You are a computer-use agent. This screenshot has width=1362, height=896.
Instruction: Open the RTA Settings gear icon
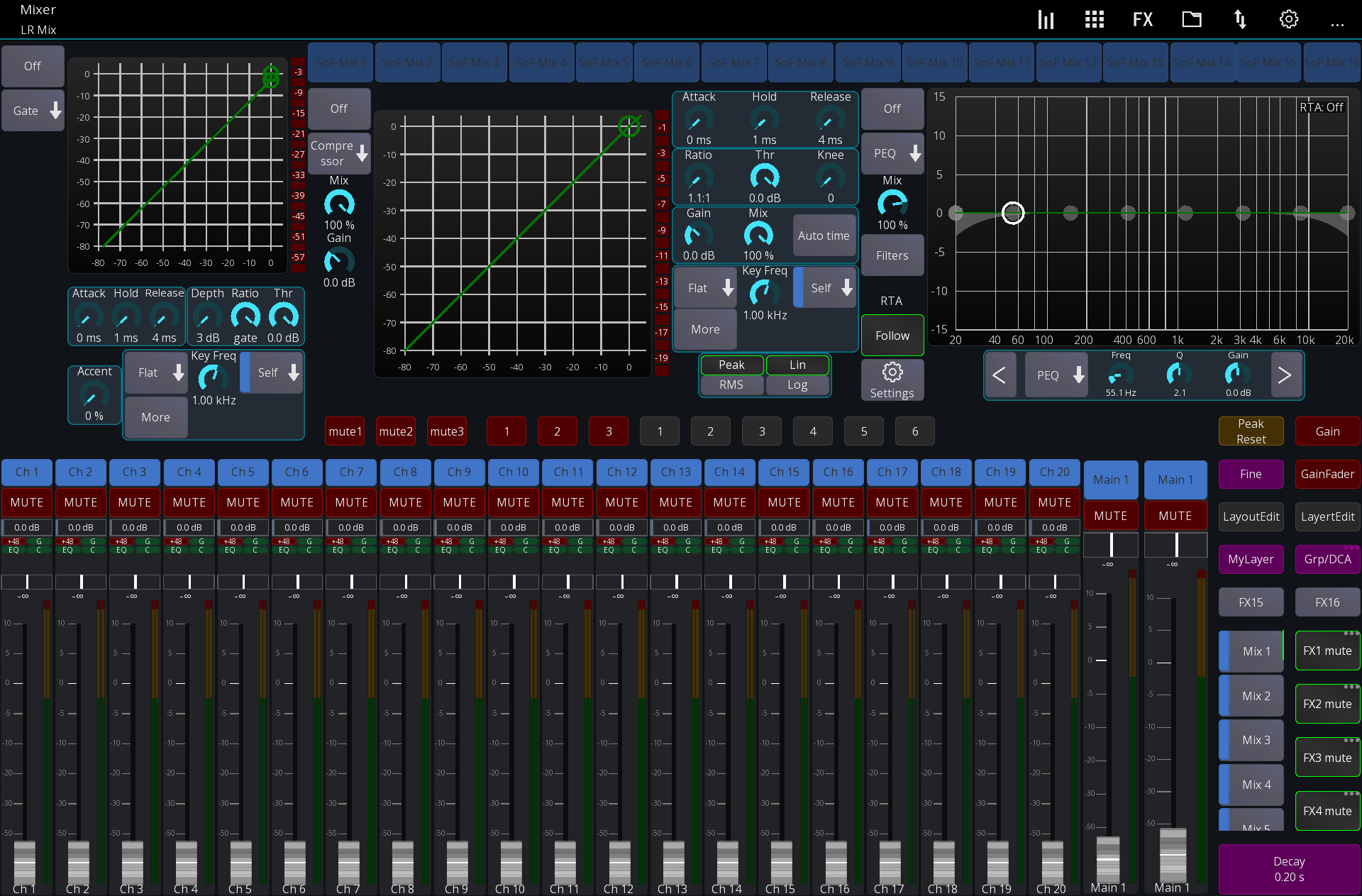click(892, 380)
